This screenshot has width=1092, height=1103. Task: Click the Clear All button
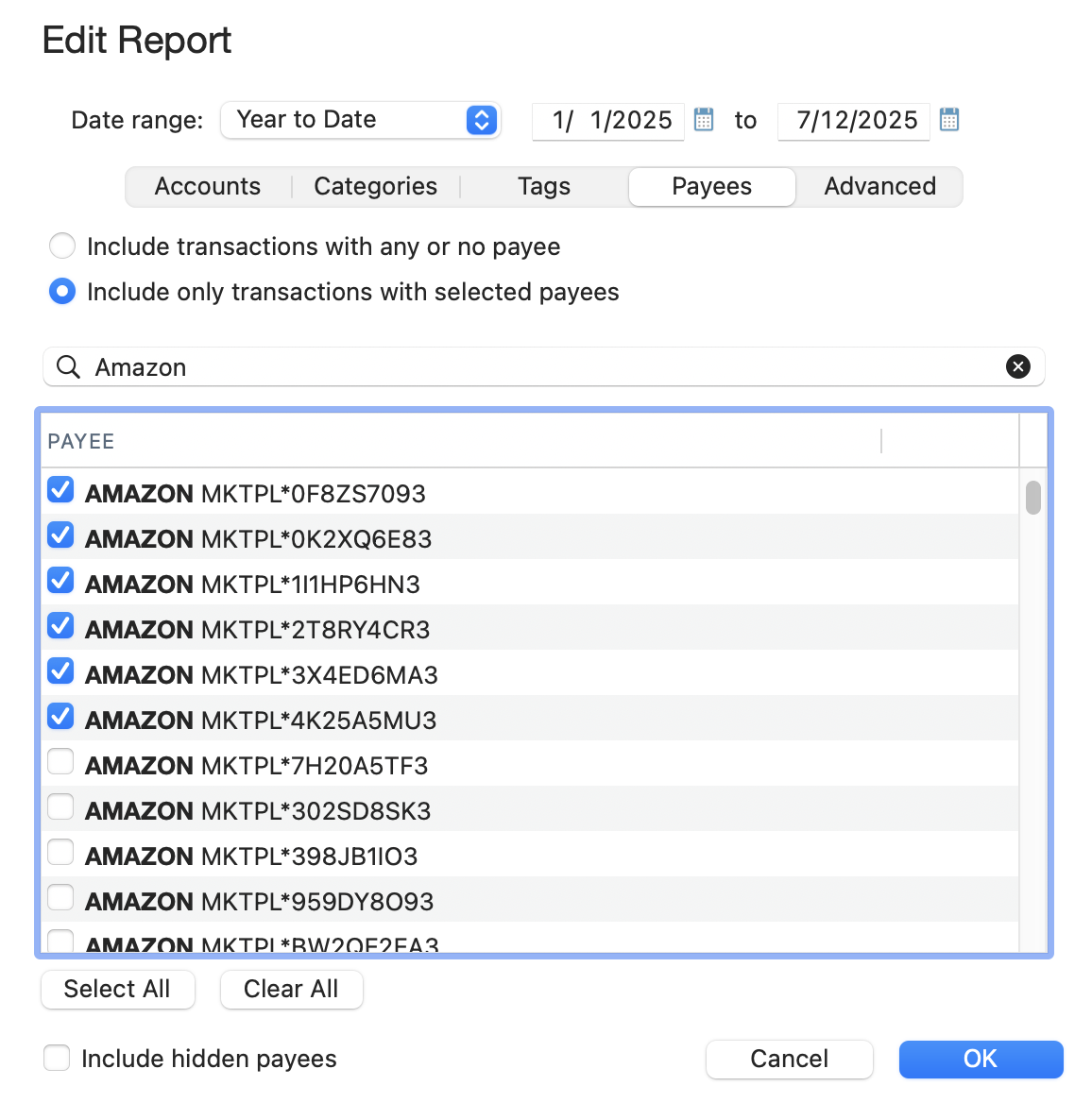[x=291, y=989]
